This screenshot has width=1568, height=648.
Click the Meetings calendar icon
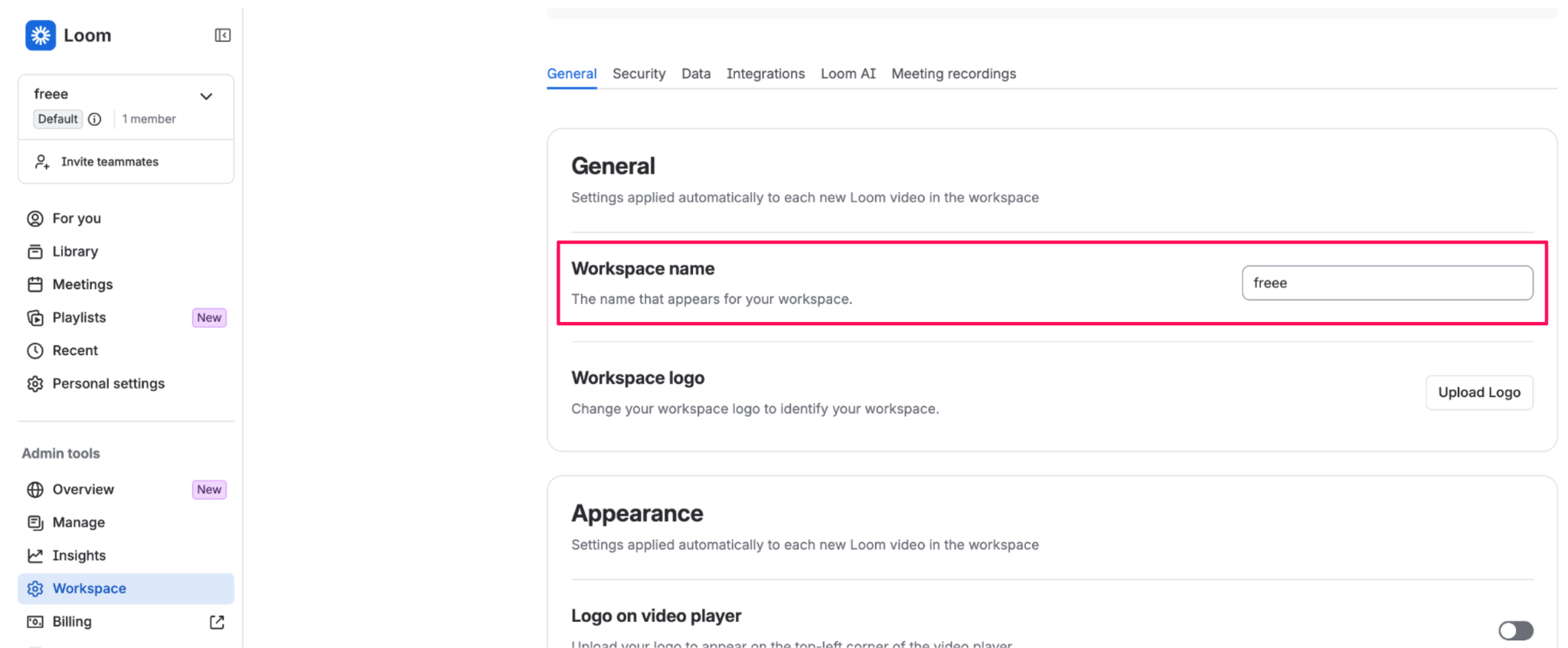click(35, 285)
